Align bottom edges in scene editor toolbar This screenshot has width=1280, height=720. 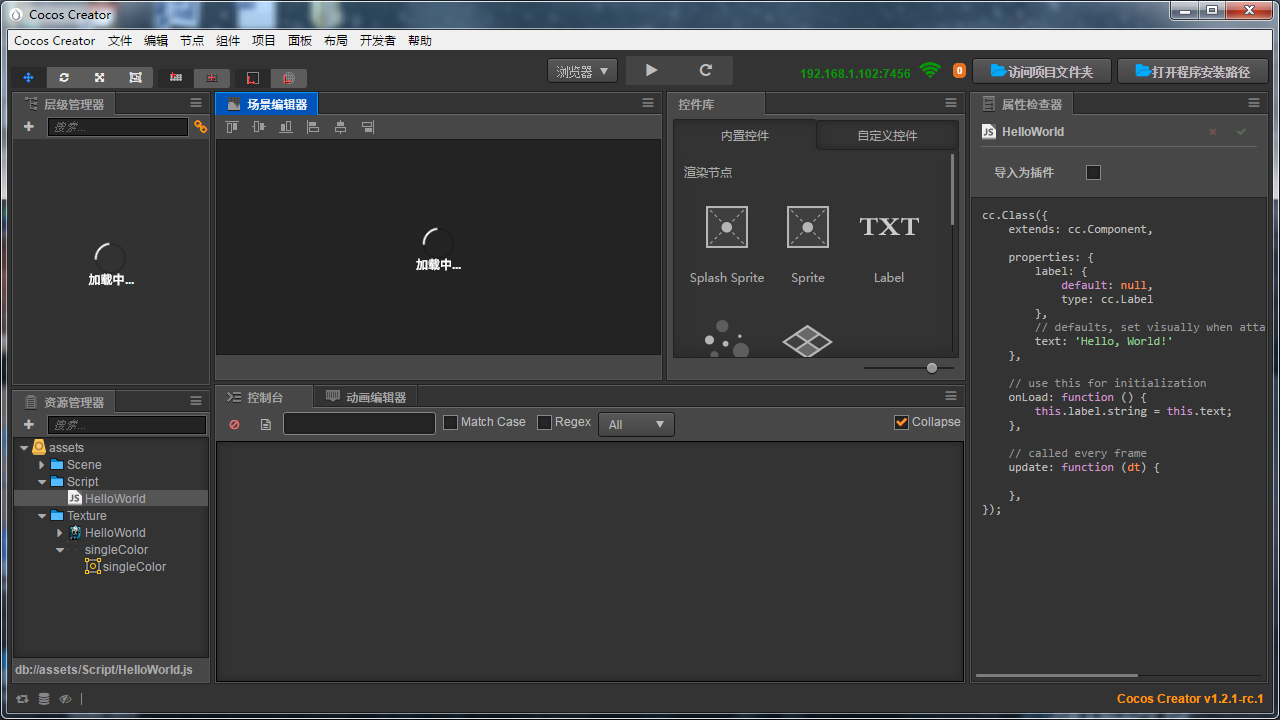[x=286, y=127]
